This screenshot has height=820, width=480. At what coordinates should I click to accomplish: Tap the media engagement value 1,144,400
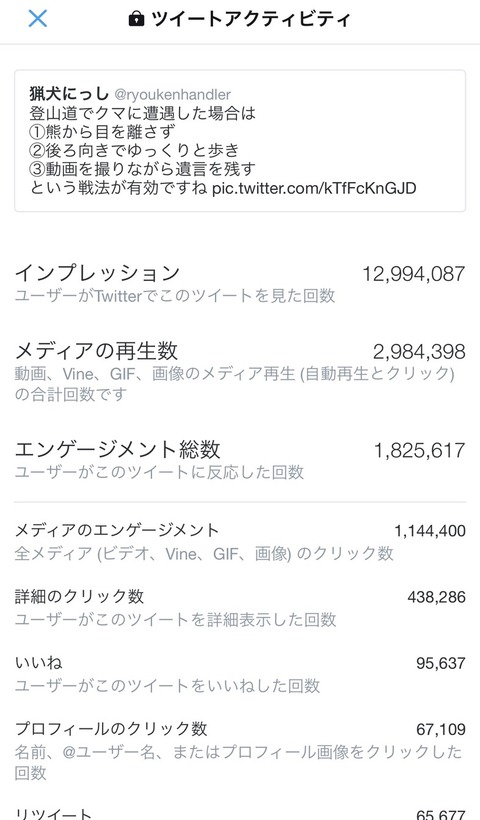point(430,531)
